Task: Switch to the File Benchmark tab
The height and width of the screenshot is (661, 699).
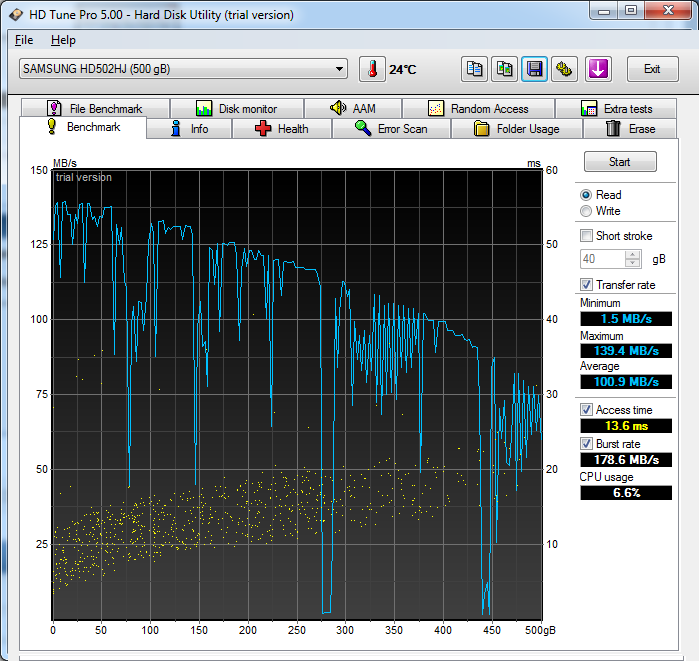Action: click(95, 108)
